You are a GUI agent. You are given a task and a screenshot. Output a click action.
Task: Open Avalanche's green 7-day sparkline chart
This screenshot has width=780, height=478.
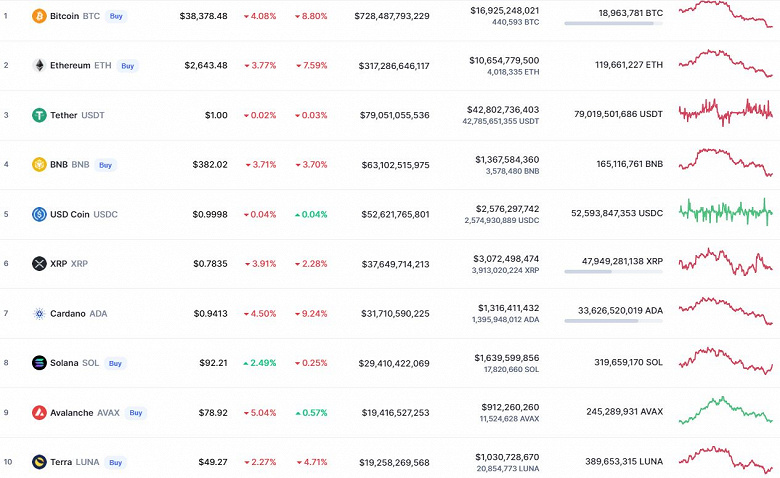coord(725,411)
